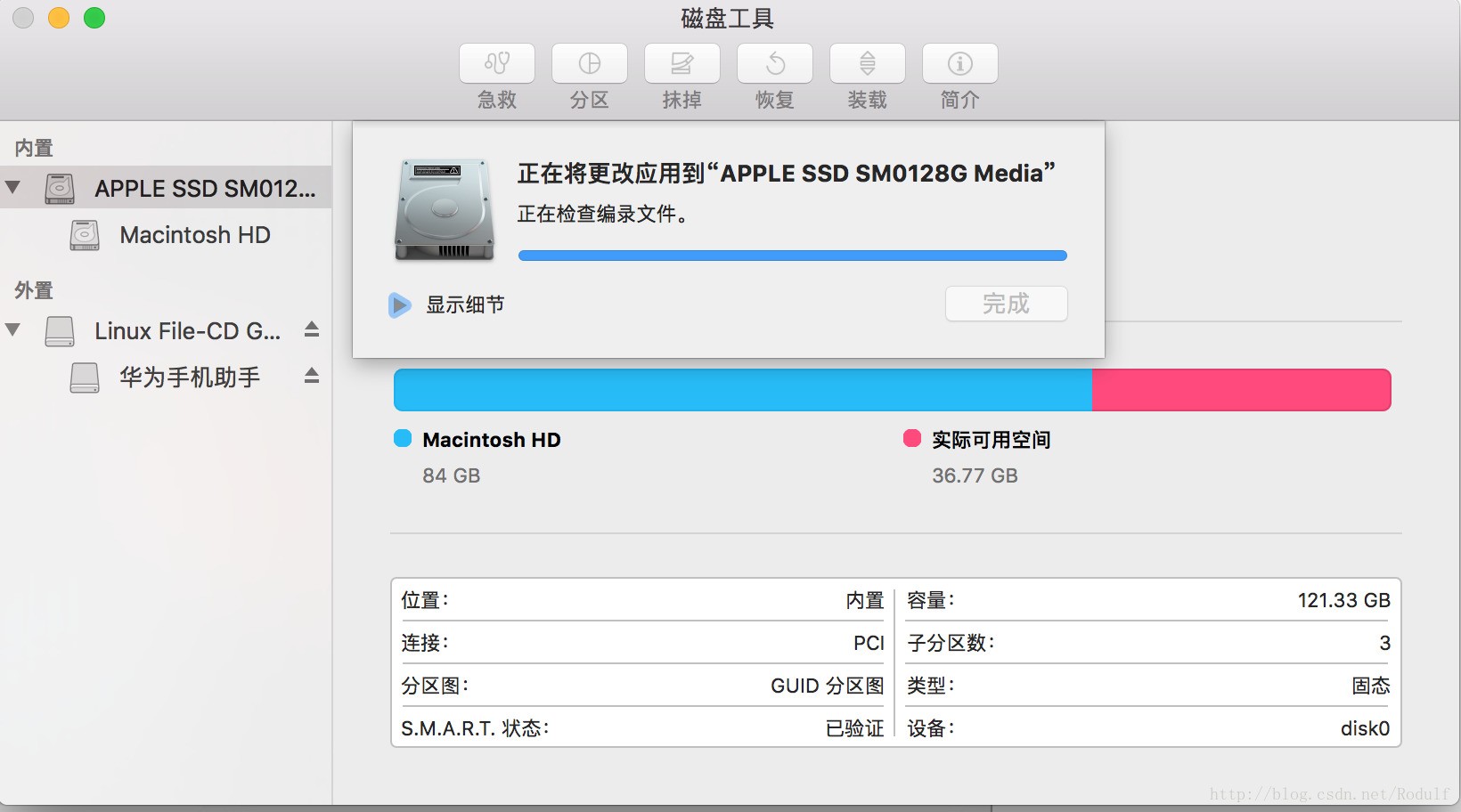Select the Erase (抹掉) toolbar icon
Image resolution: width=1461 pixels, height=812 pixels.
(x=682, y=63)
